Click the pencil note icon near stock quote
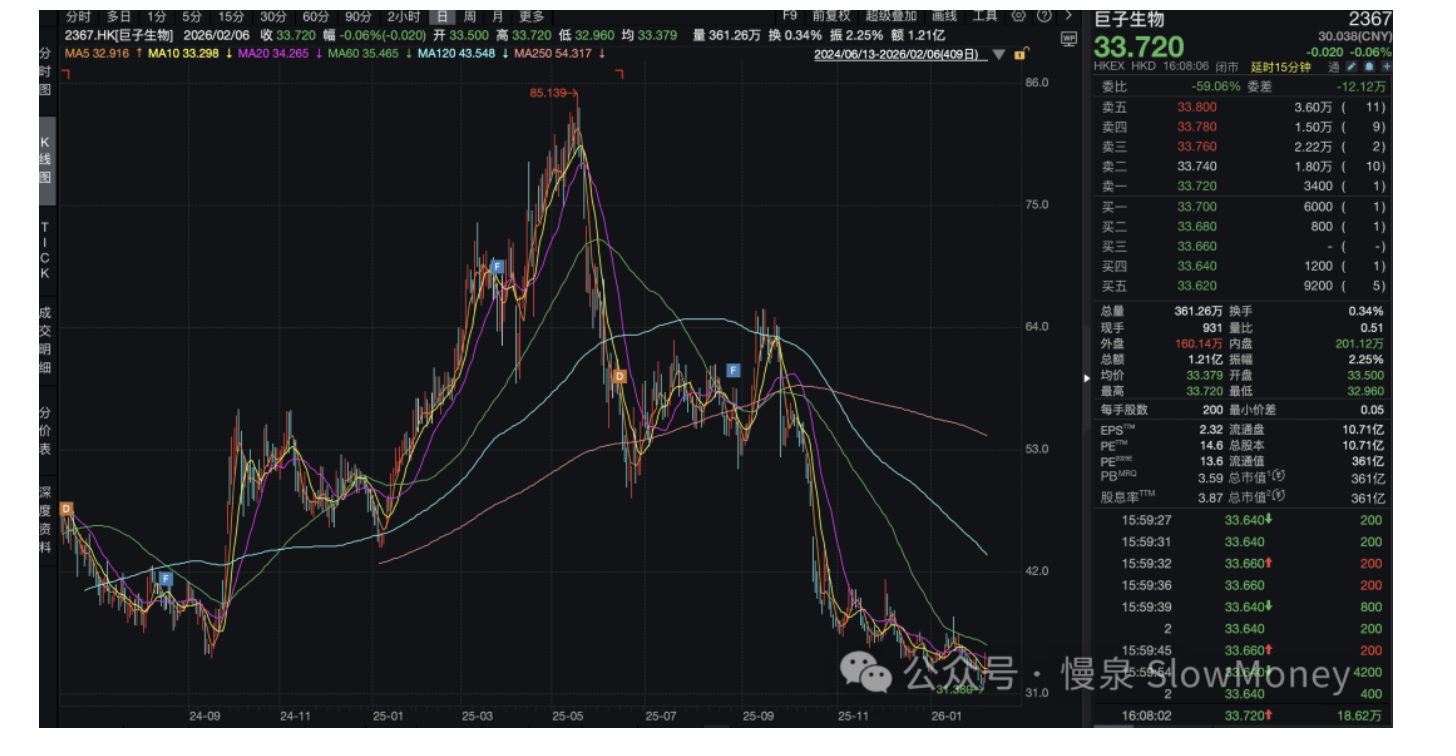Viewport: 1456px width, 756px height. coord(1349,67)
